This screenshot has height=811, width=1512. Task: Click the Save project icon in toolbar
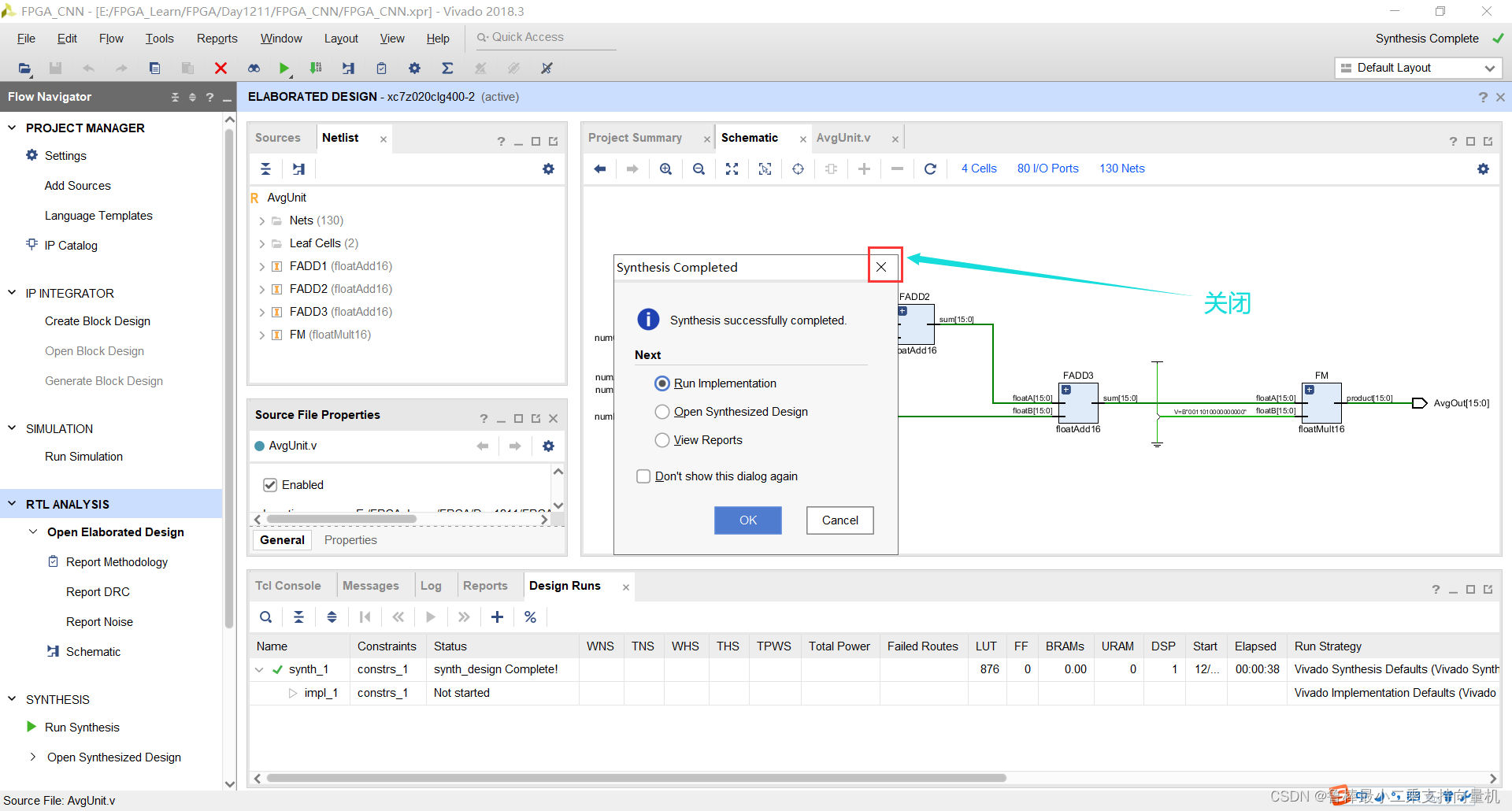(x=55, y=69)
